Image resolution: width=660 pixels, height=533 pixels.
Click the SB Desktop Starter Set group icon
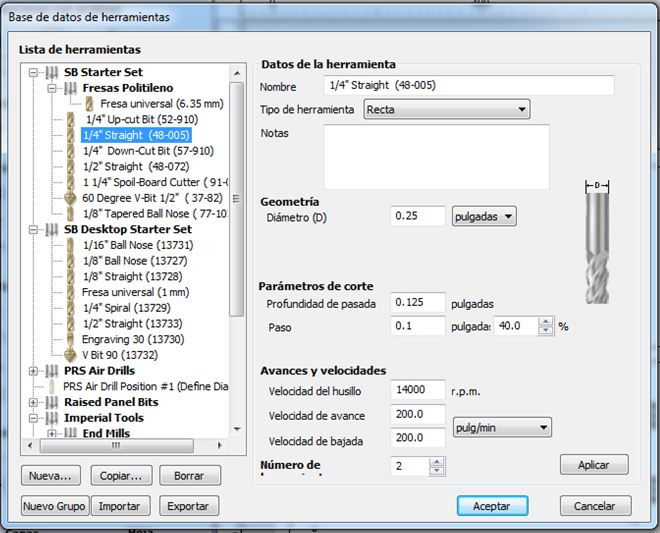(52, 229)
